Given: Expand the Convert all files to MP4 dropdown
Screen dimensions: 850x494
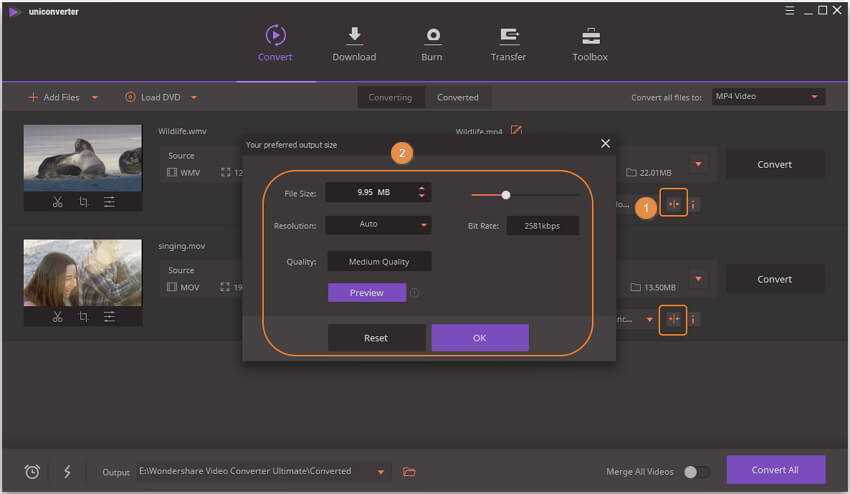Looking at the screenshot, I should click(x=768, y=97).
